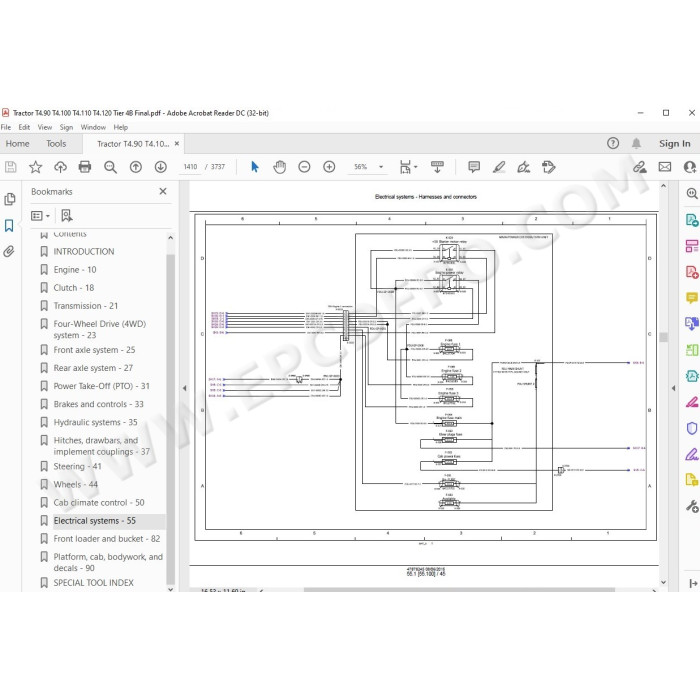700x700 pixels.
Task: Open the File menu
Action: 6,127
